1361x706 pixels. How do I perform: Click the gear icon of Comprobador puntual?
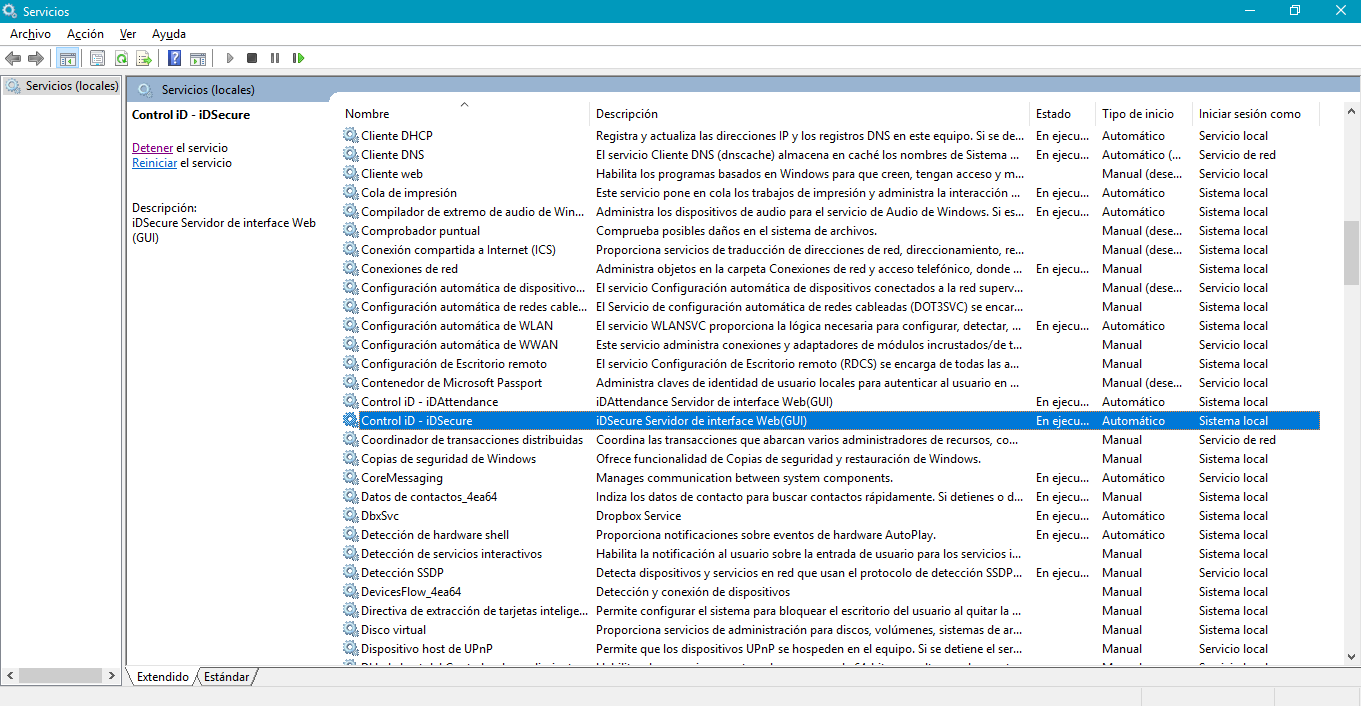tap(351, 230)
